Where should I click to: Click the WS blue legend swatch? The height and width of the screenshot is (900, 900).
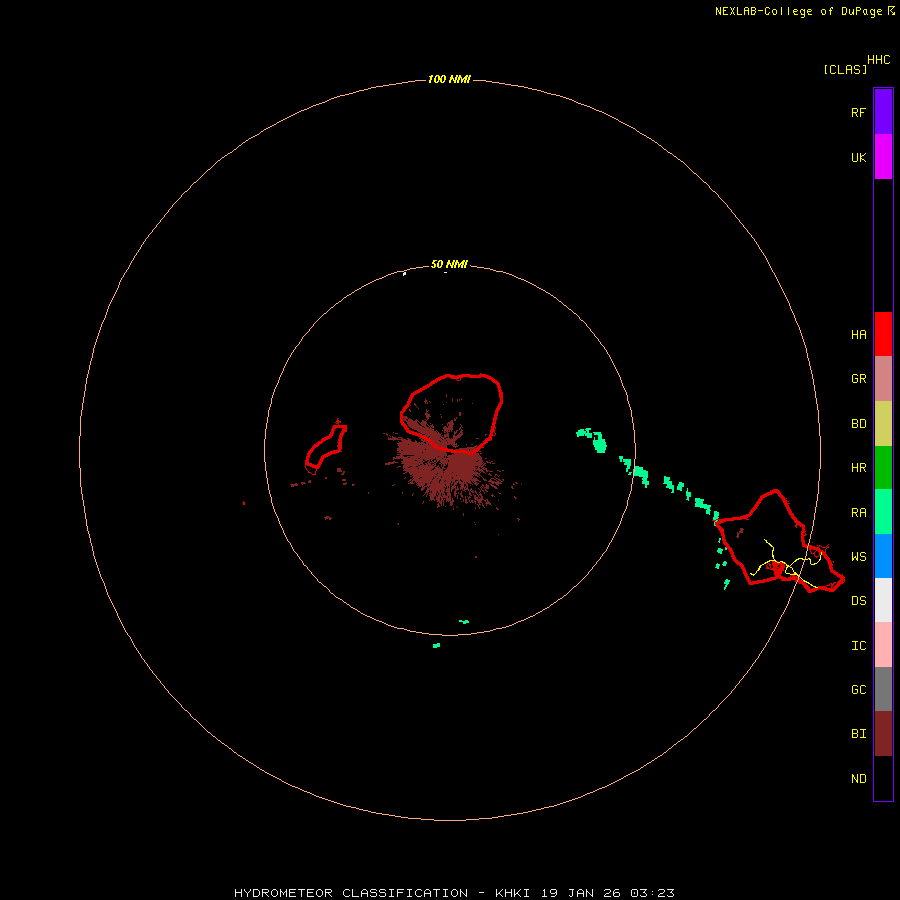pos(883,556)
